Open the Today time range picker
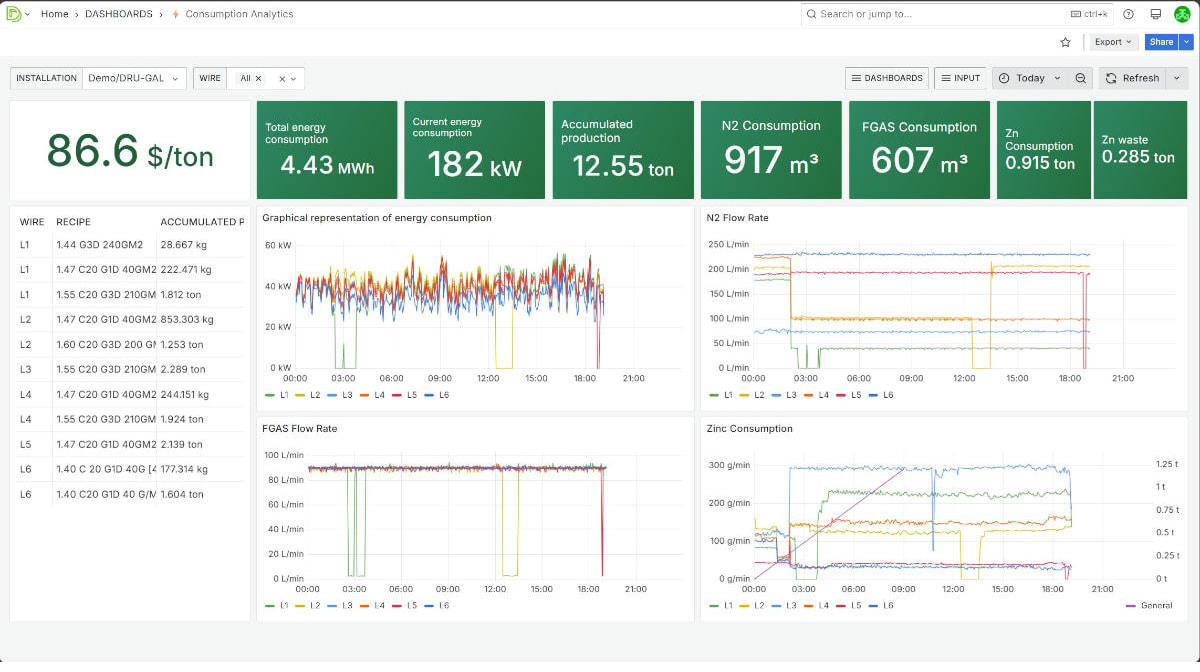The height and width of the screenshot is (672, 1200). (1030, 78)
